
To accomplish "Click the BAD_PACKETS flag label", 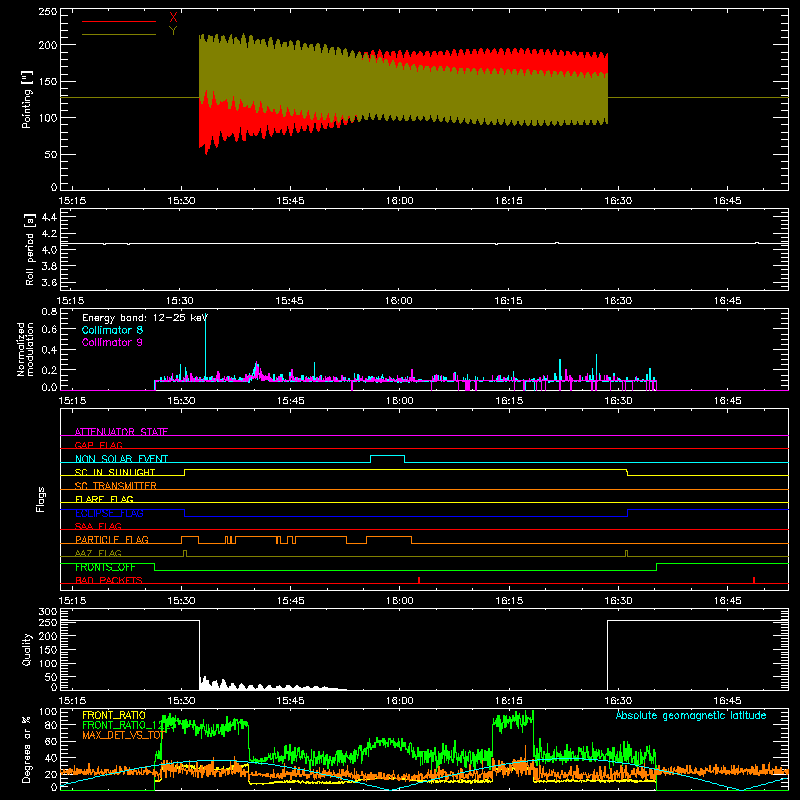I will click(x=109, y=580).
